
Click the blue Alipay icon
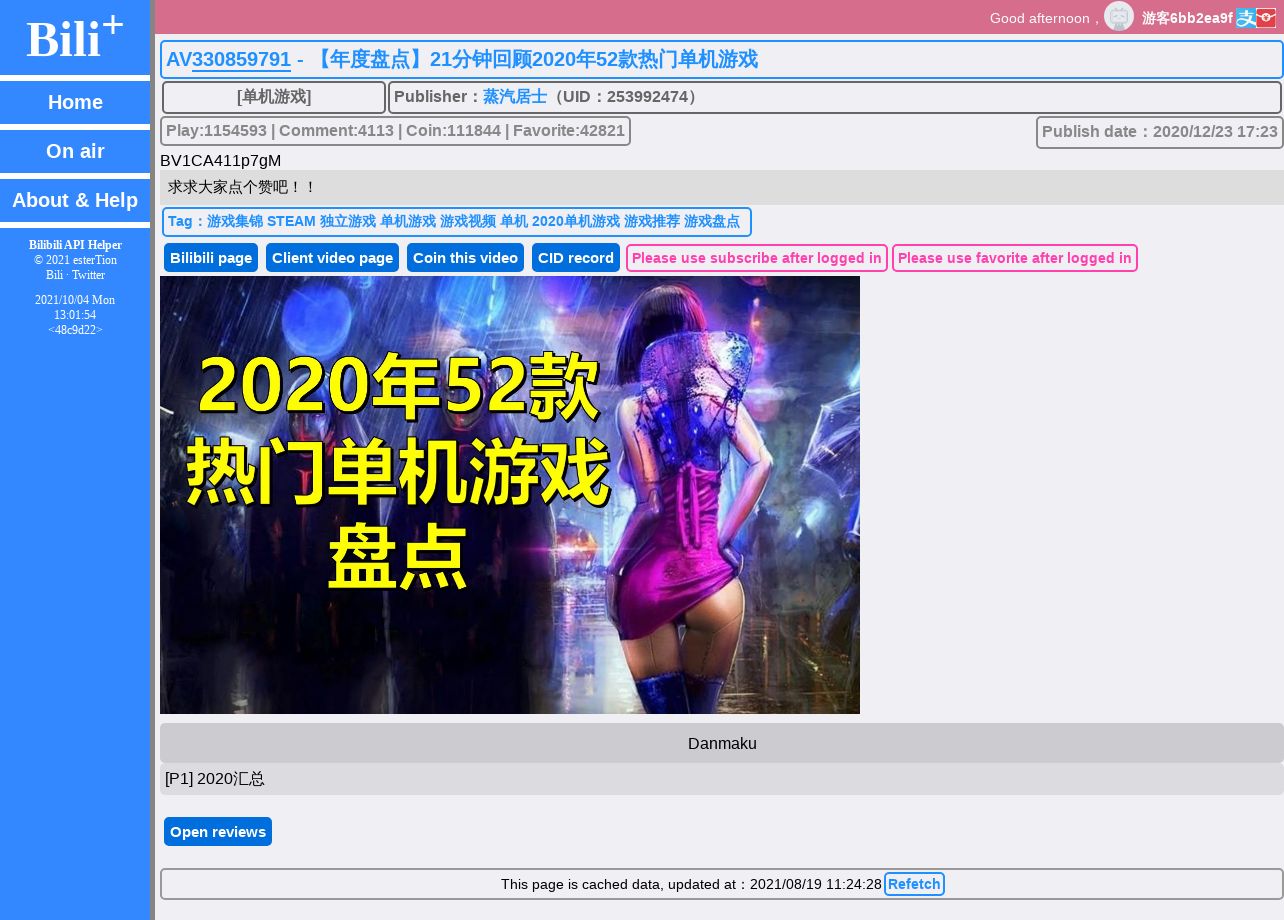tap(1246, 18)
